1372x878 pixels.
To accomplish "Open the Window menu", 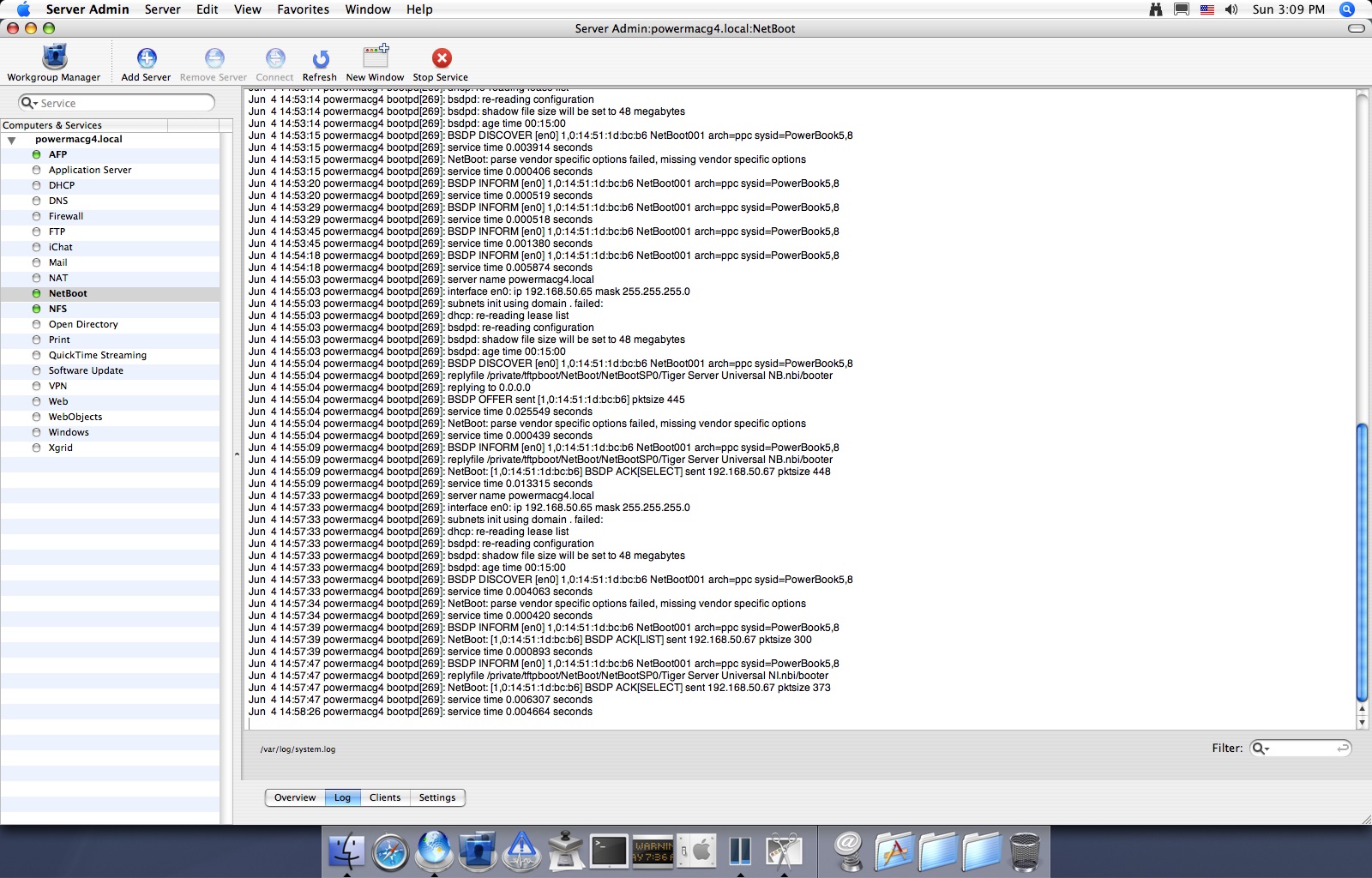I will (368, 9).
